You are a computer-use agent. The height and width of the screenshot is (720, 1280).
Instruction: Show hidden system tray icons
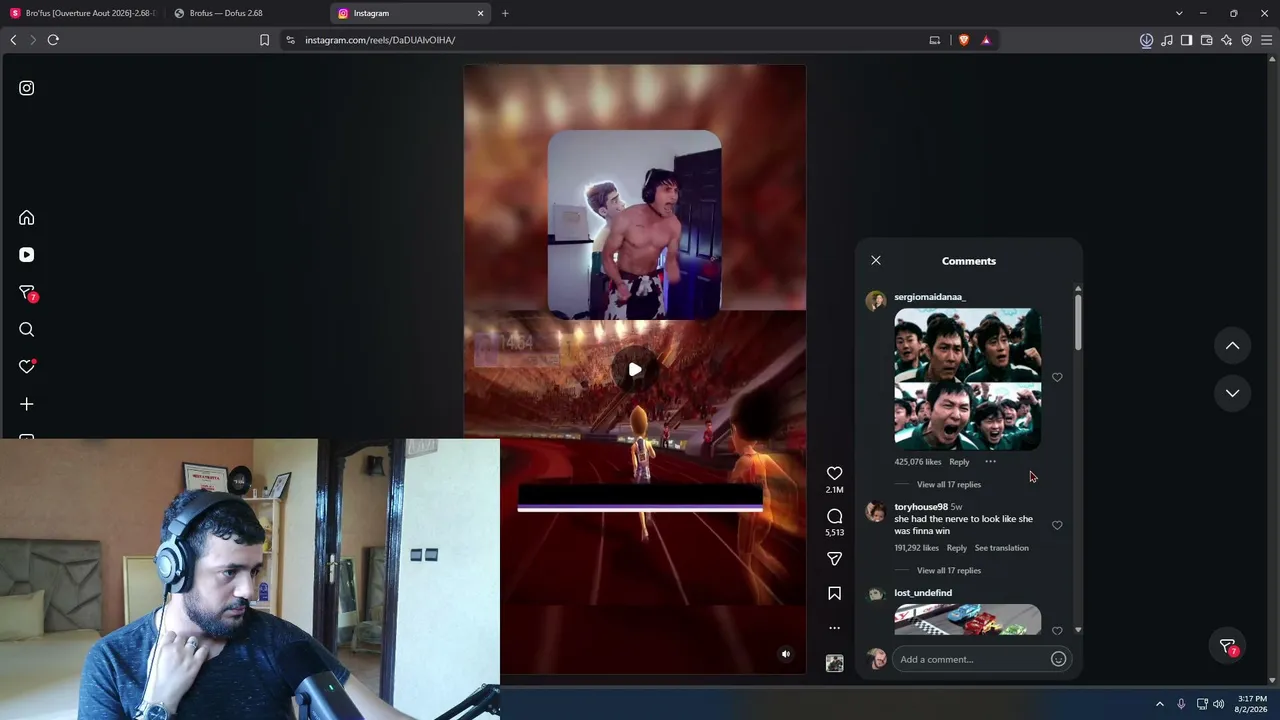click(1160, 704)
